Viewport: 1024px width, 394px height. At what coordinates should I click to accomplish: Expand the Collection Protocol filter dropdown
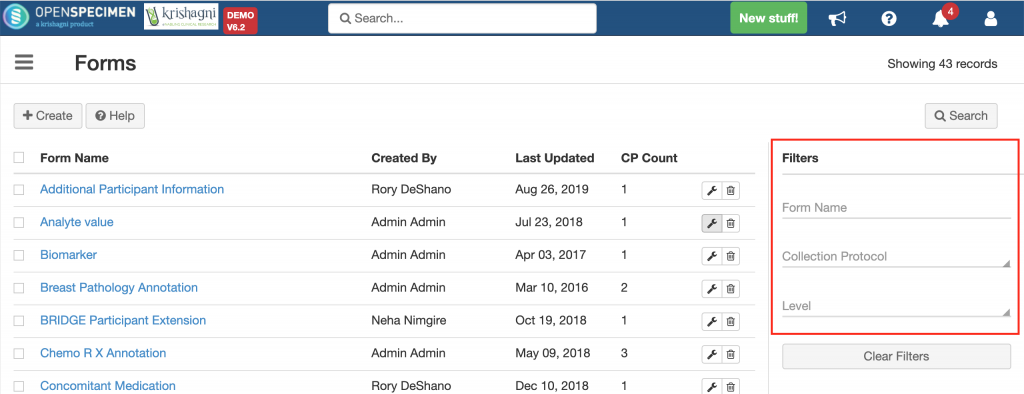(896, 257)
